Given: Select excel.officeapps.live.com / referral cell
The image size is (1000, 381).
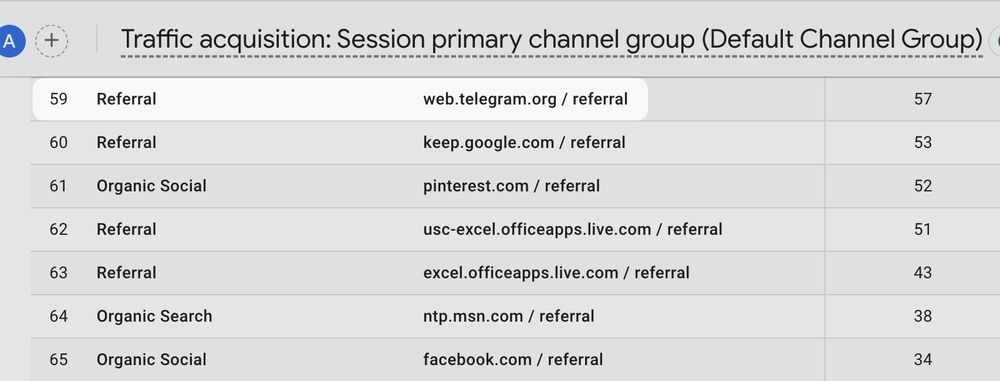Looking at the screenshot, I should (556, 273).
